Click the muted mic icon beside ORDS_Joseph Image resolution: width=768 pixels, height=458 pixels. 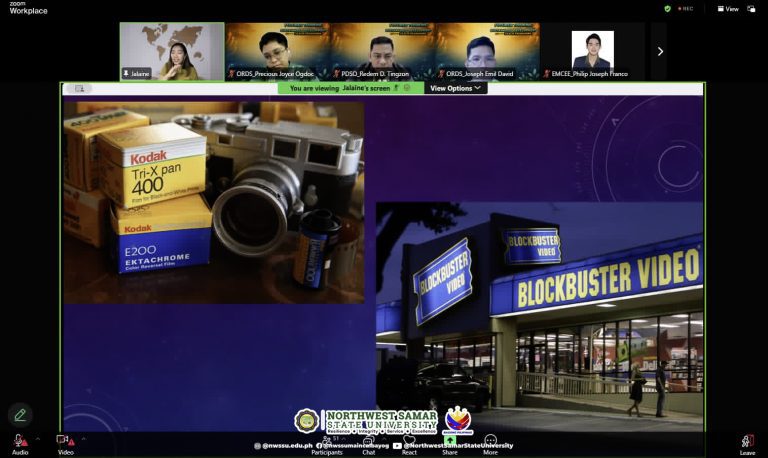pos(441,73)
